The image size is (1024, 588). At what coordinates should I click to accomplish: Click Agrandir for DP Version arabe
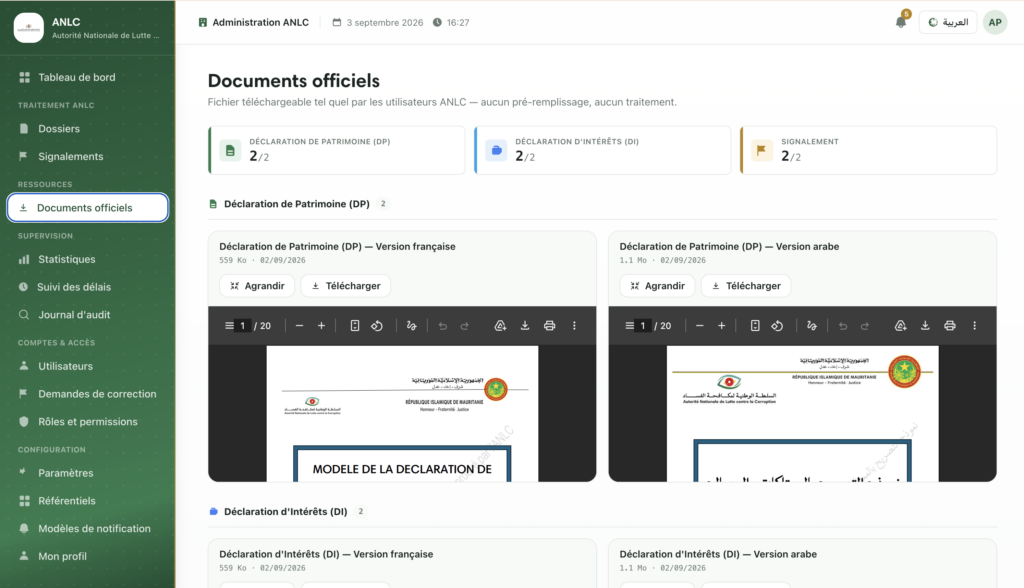click(658, 286)
